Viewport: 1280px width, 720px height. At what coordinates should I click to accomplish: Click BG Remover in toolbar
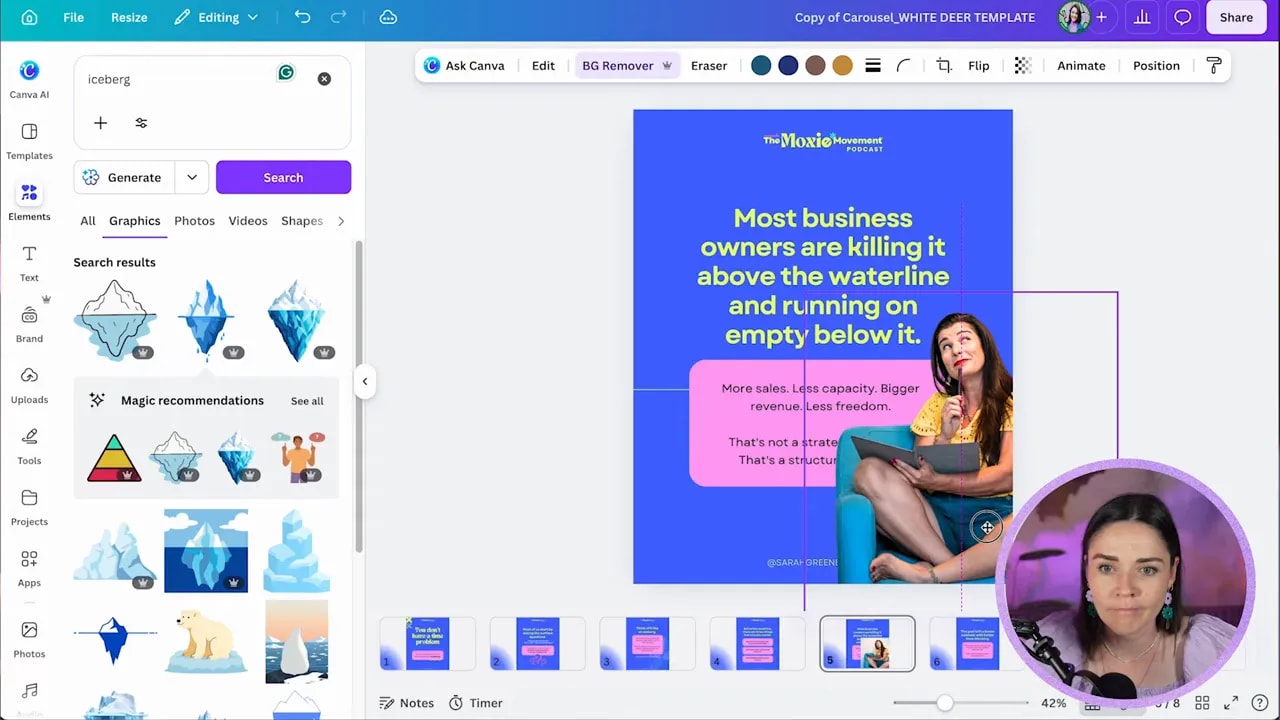coord(627,66)
